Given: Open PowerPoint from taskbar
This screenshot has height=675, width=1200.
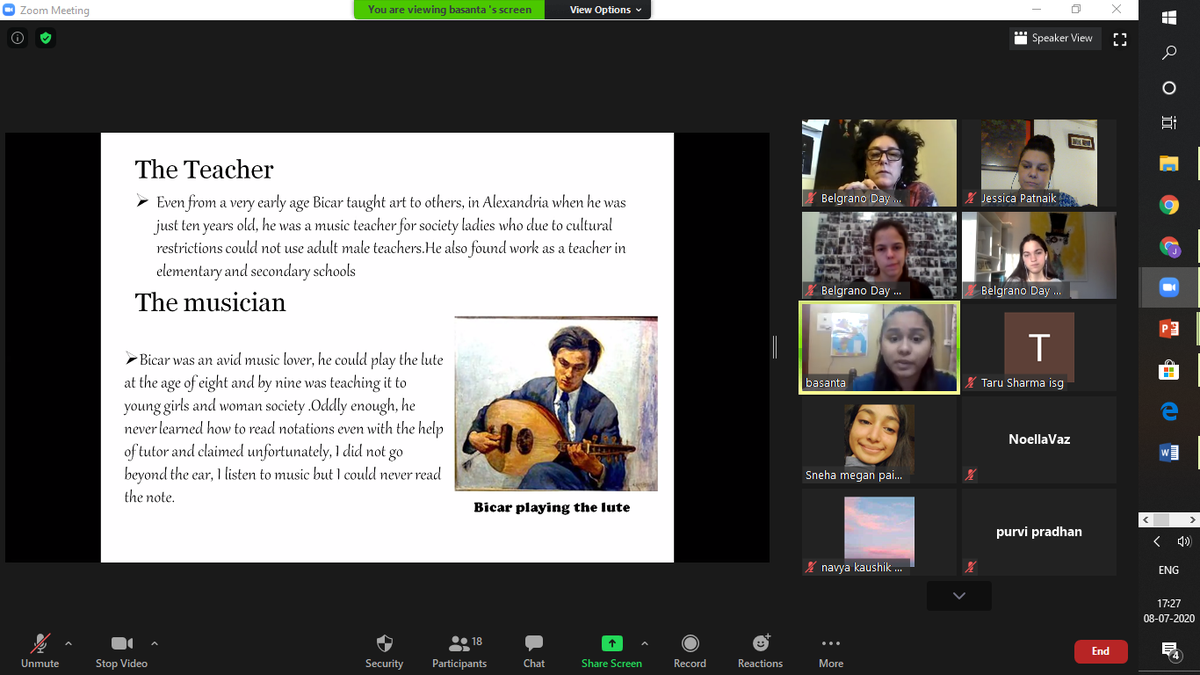Looking at the screenshot, I should (1169, 328).
